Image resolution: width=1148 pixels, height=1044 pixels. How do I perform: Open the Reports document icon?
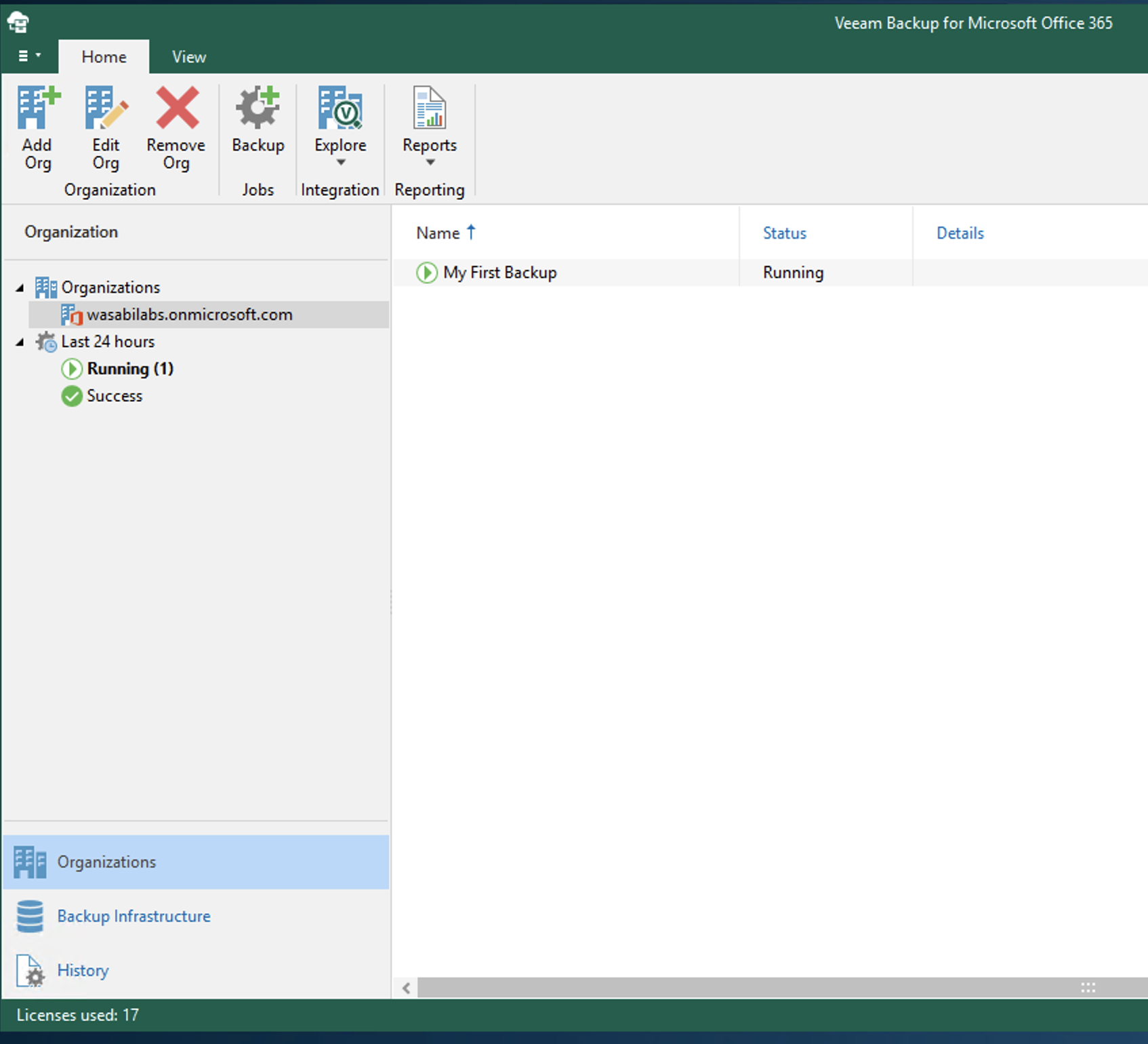coord(430,107)
